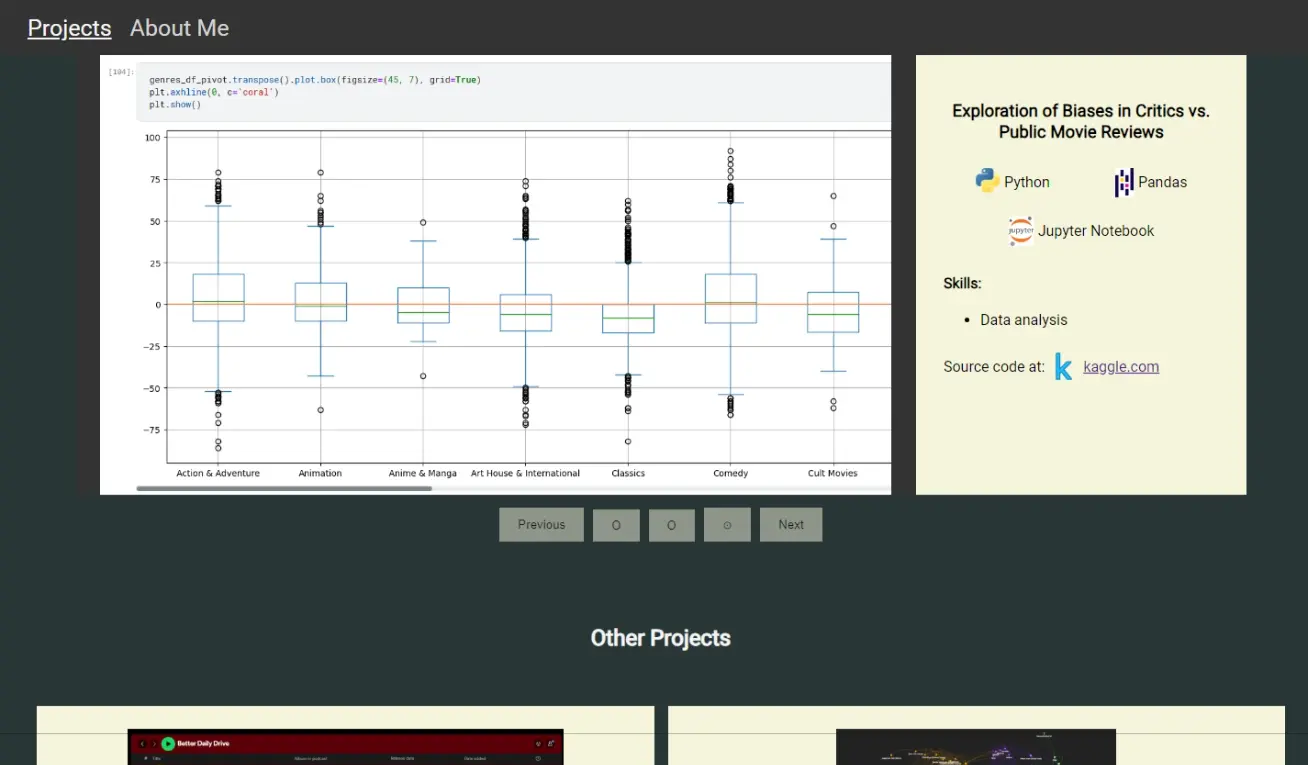
Task: Click the Python logo icon
Action: point(987,181)
